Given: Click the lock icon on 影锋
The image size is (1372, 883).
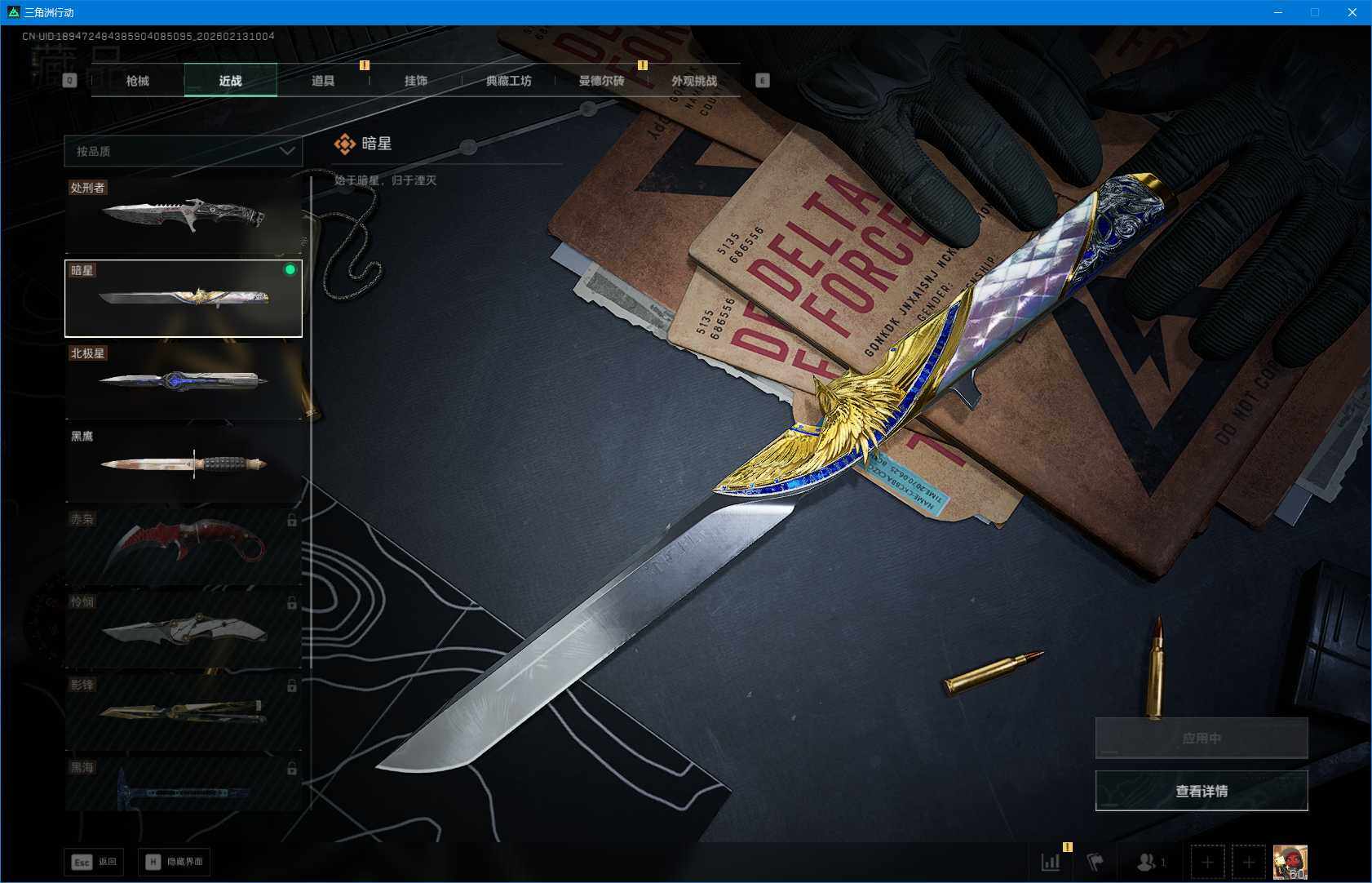Looking at the screenshot, I should tap(292, 686).
